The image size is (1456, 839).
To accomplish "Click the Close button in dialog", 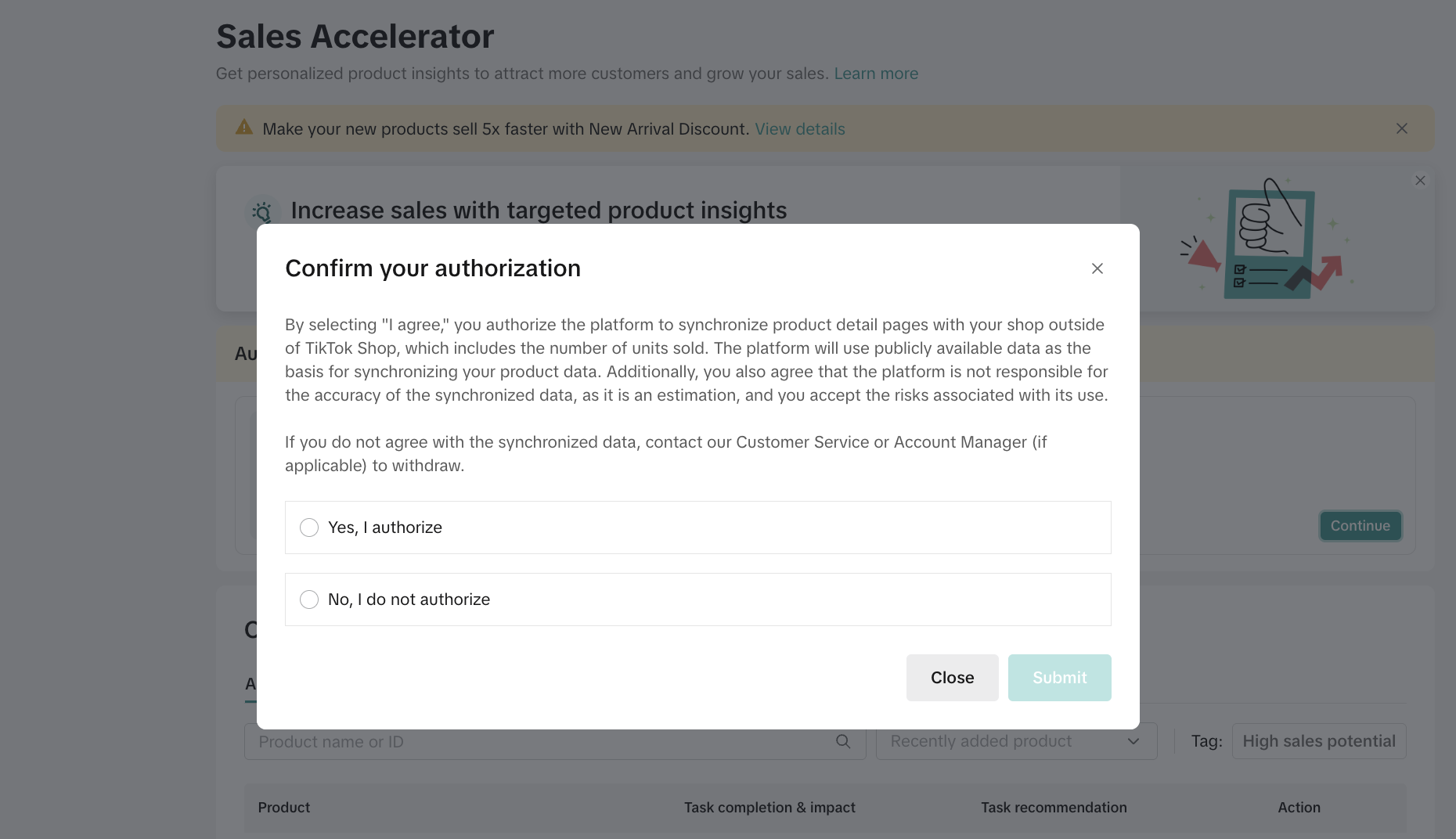I will (x=952, y=678).
